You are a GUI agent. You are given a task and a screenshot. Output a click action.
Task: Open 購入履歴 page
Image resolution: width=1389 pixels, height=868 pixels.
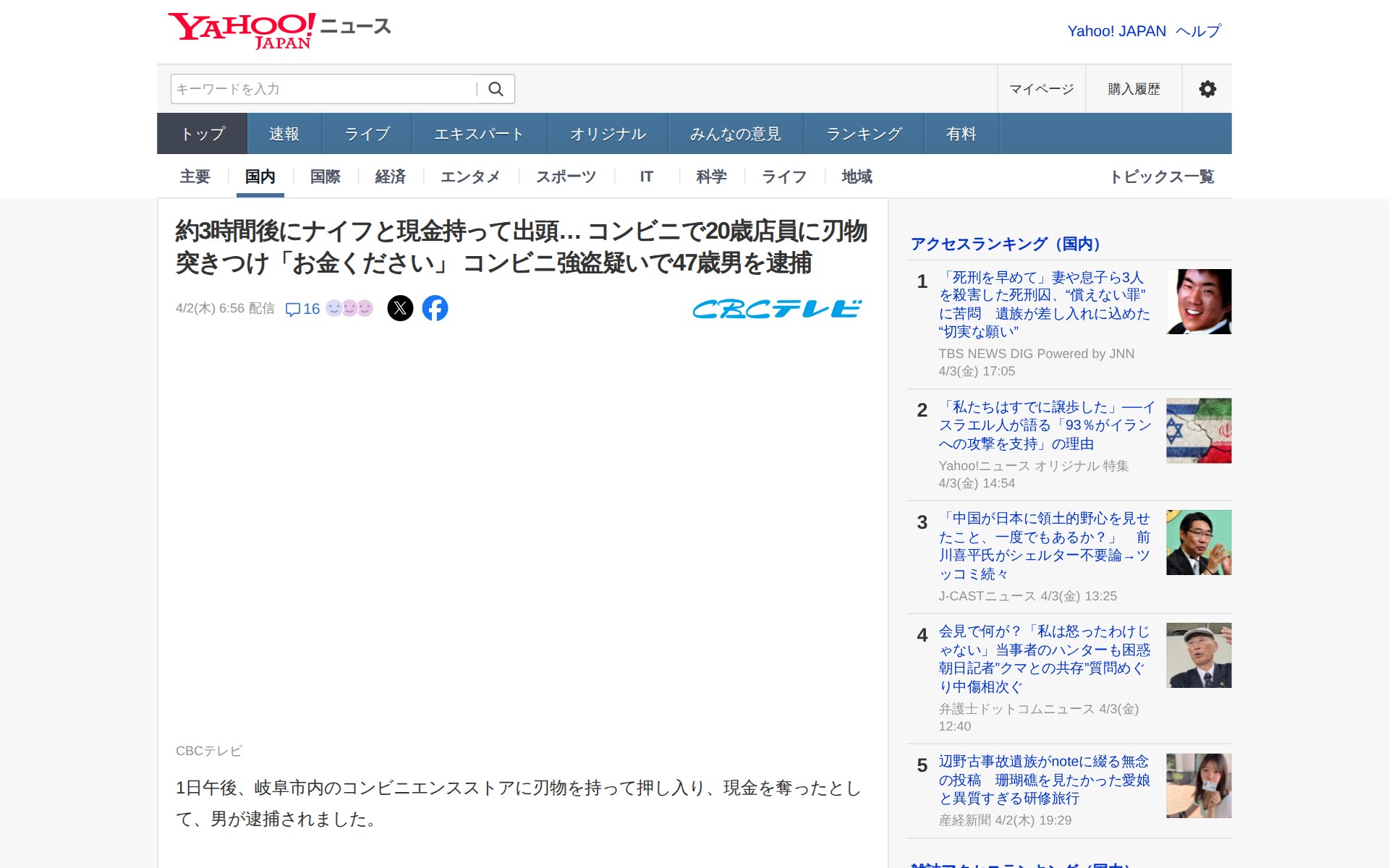point(1134,89)
